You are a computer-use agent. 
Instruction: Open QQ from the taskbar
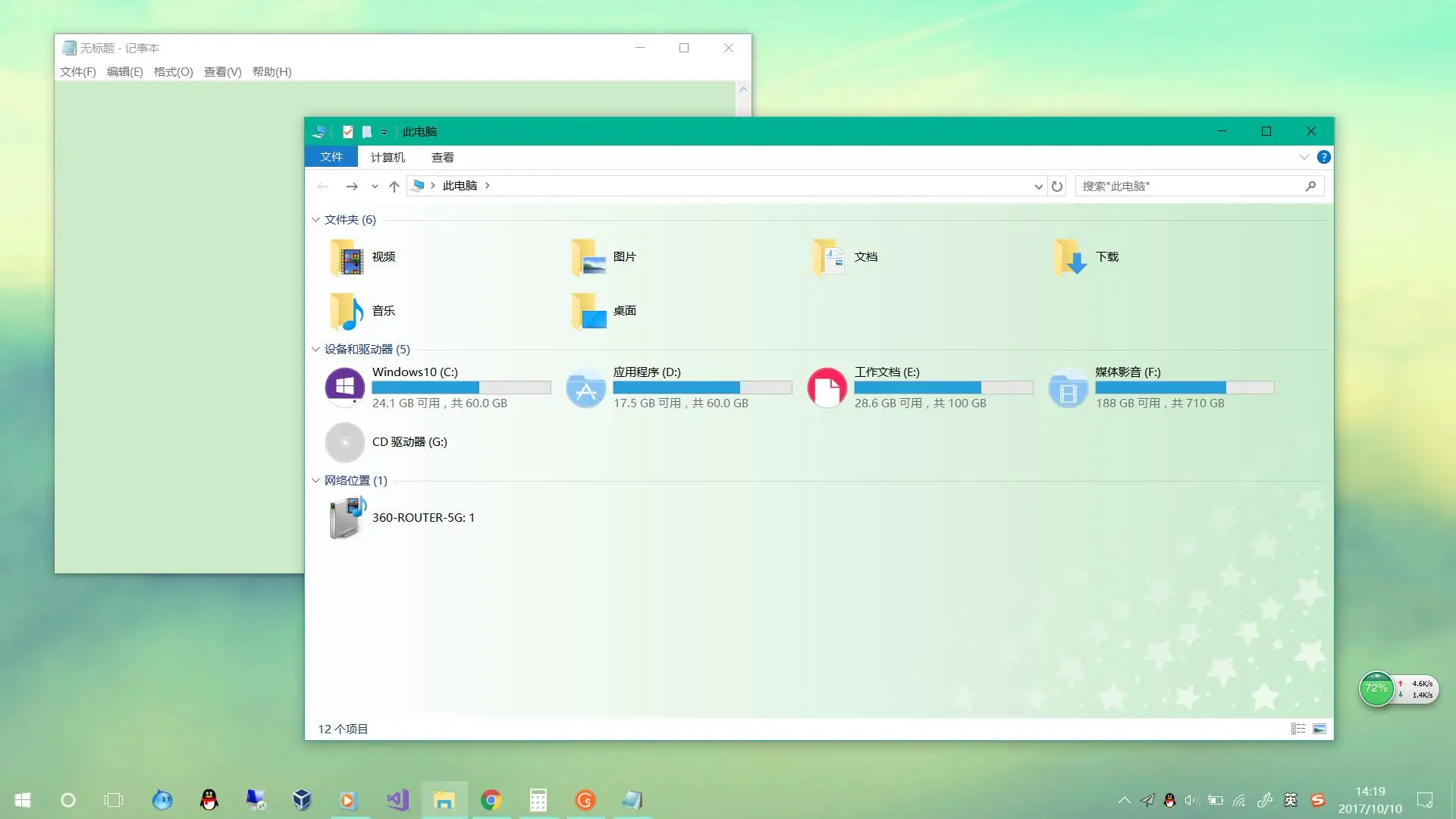[x=209, y=800]
